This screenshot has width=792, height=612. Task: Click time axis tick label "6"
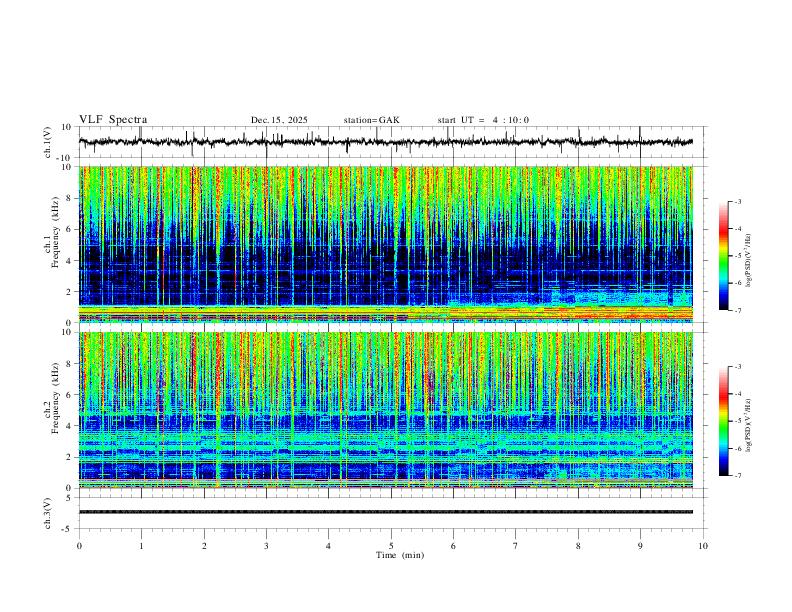coord(453,546)
